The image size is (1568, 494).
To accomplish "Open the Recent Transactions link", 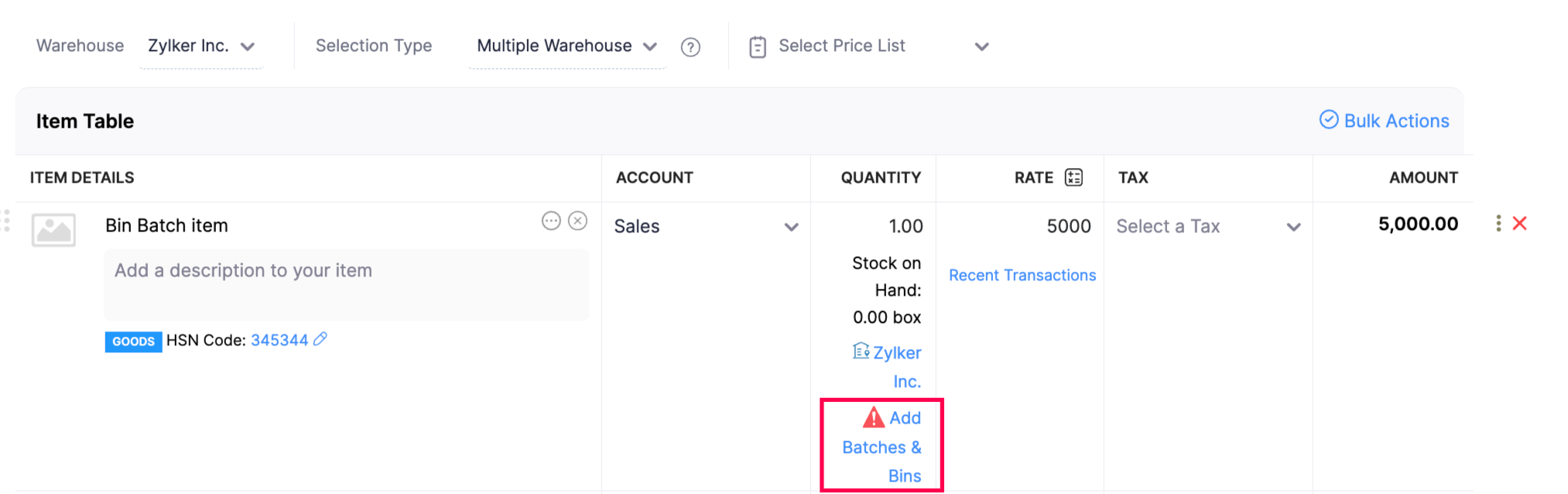I will tap(1022, 276).
